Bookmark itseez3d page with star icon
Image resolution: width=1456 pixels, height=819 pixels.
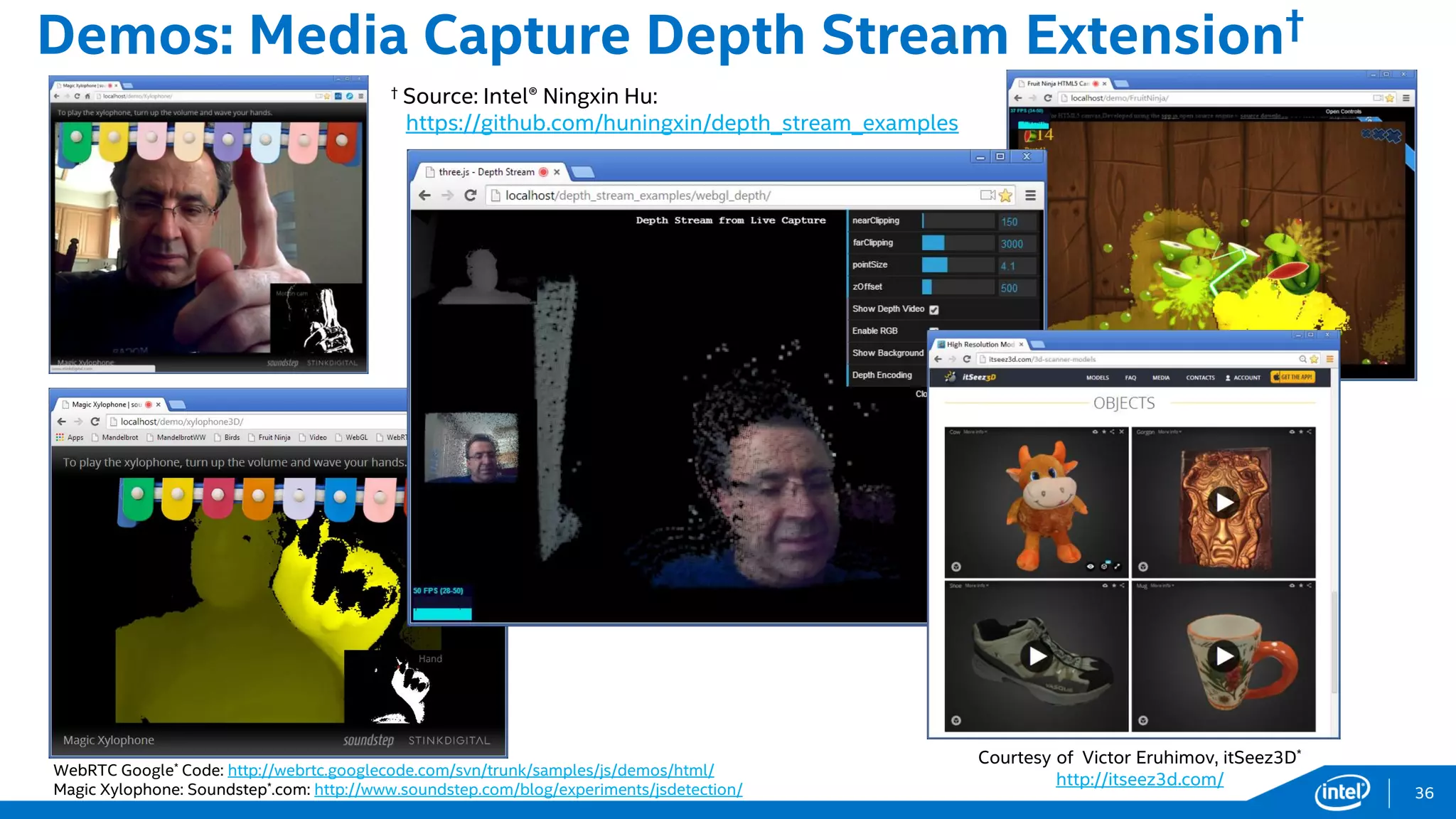tap(1314, 359)
